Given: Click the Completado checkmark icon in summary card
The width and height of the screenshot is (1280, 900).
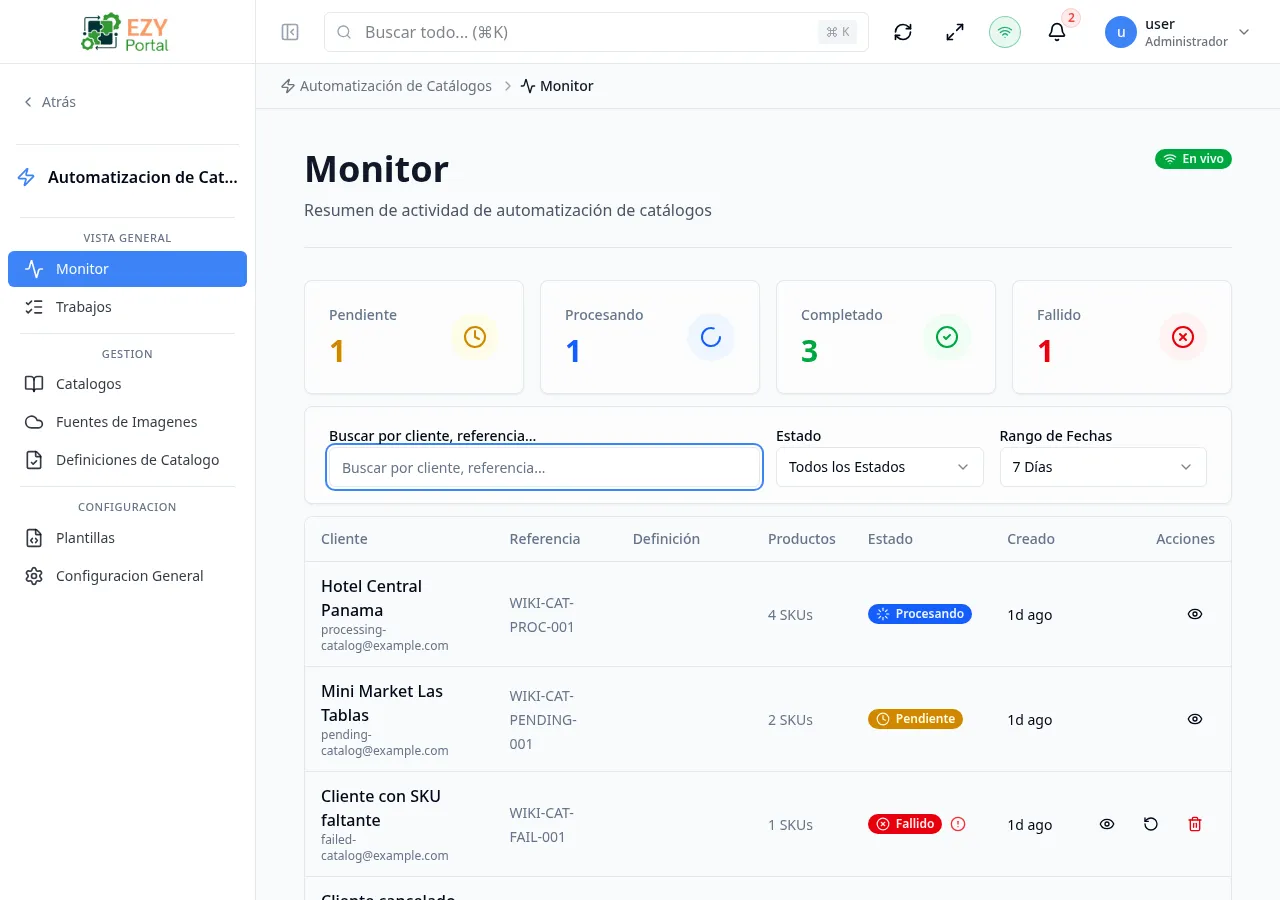Looking at the screenshot, I should (947, 337).
